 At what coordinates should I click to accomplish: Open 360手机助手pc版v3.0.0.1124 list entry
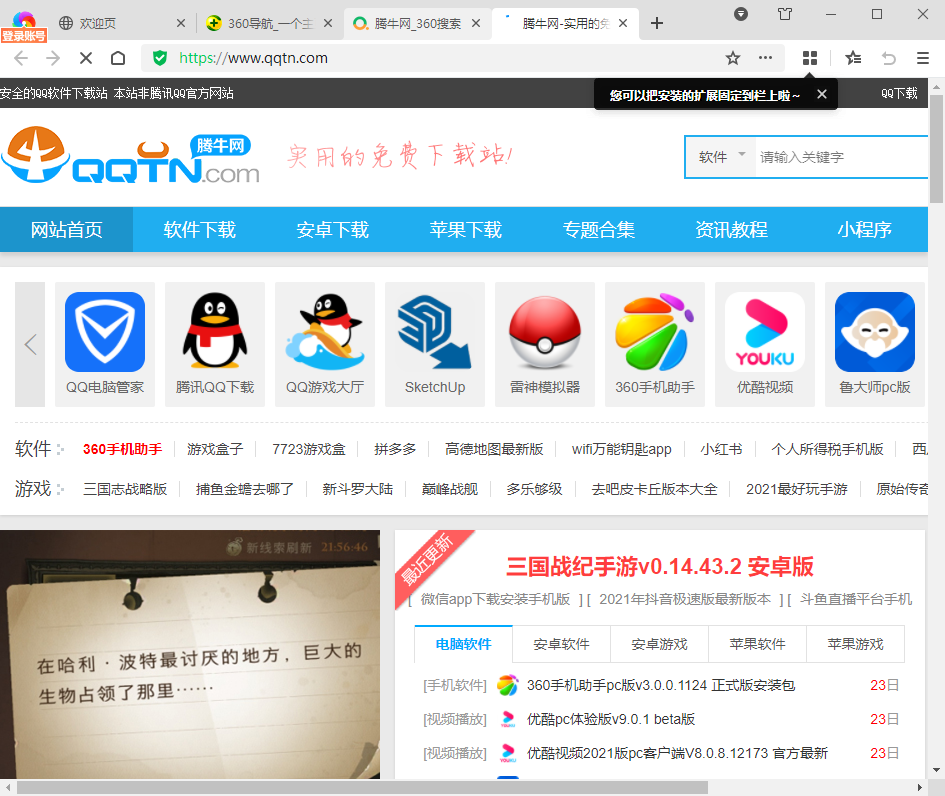click(x=661, y=685)
